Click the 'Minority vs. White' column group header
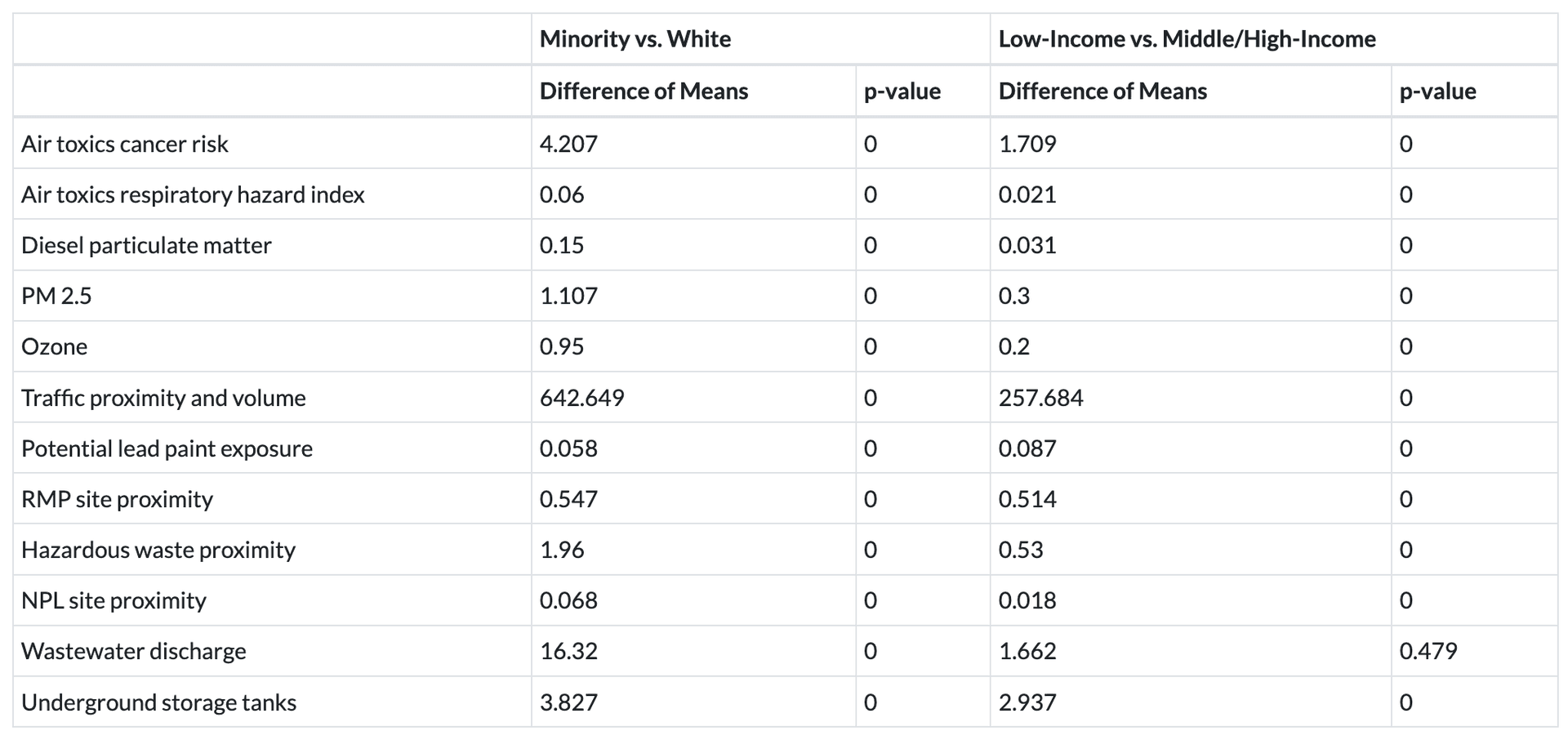The image size is (1568, 740). 635,39
